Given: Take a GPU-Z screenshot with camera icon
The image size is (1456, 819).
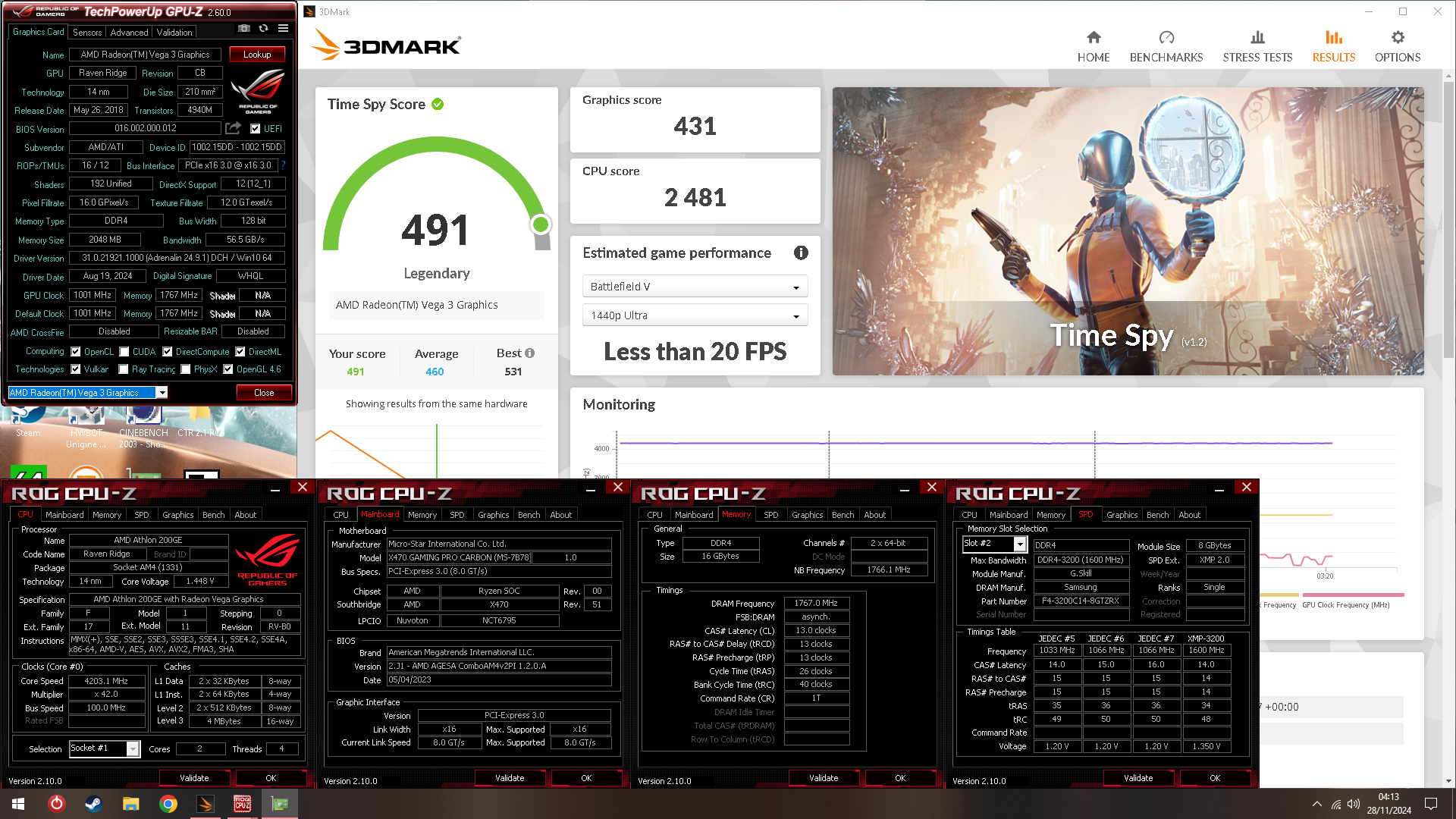Looking at the screenshot, I should coord(243,29).
